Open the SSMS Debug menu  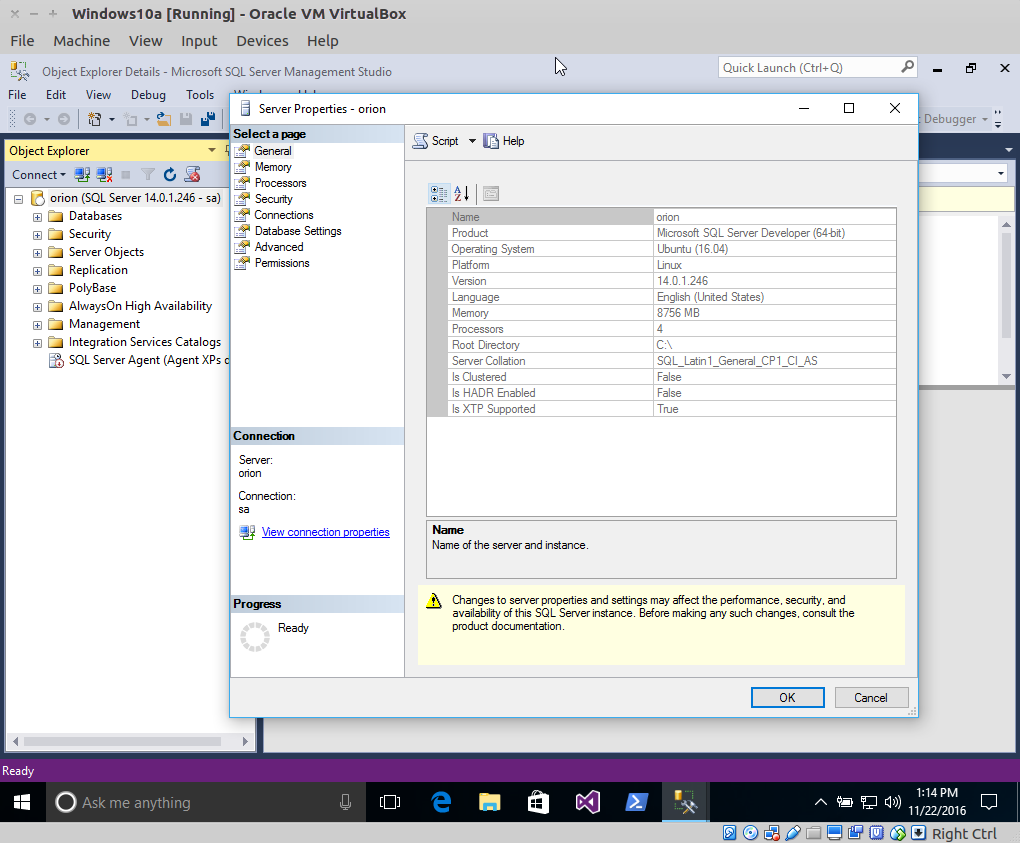tap(148, 95)
